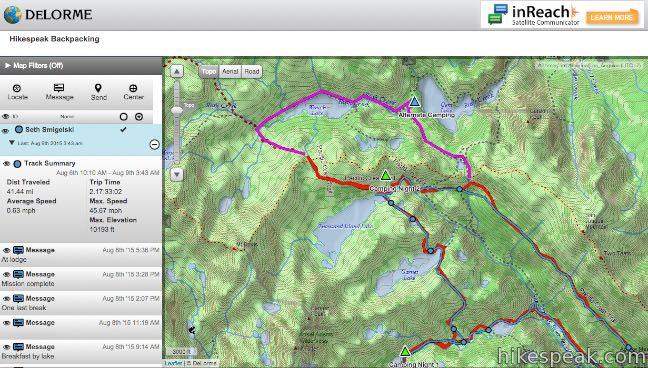
Task: Click the Center crosshair icon
Action: point(133,88)
